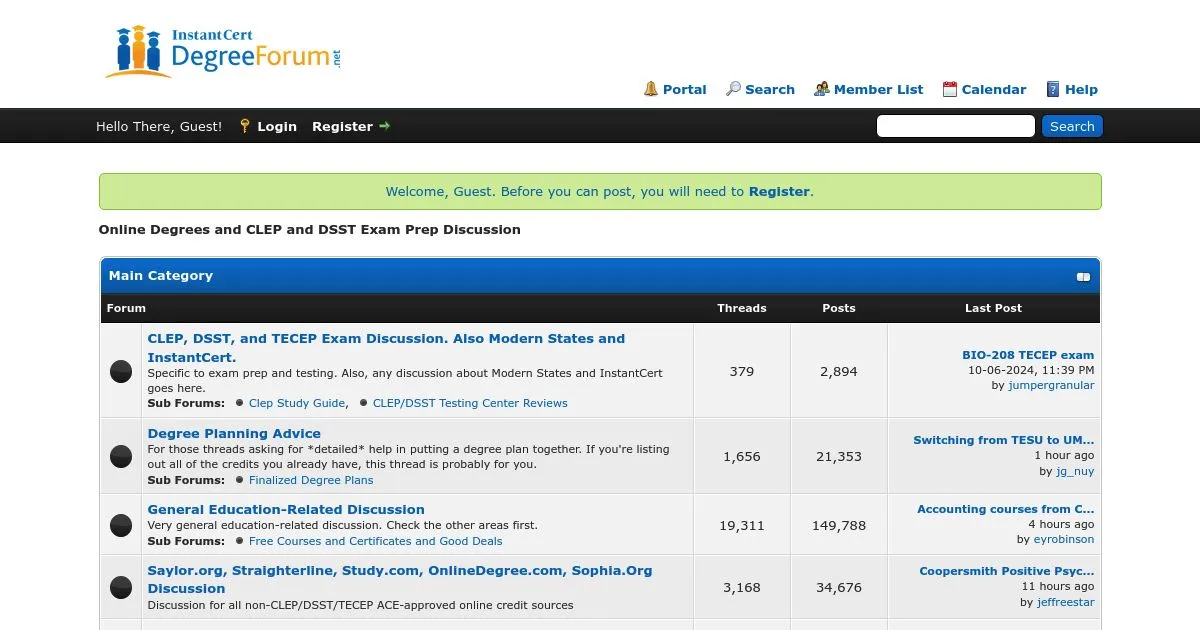This screenshot has height=630, width=1200.
Task: Click the green arrow beside Register
Action: pyautogui.click(x=385, y=126)
